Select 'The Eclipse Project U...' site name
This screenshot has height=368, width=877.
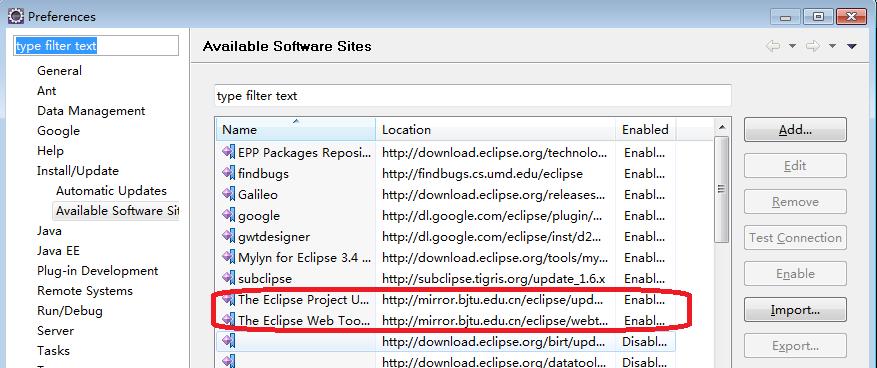point(304,300)
